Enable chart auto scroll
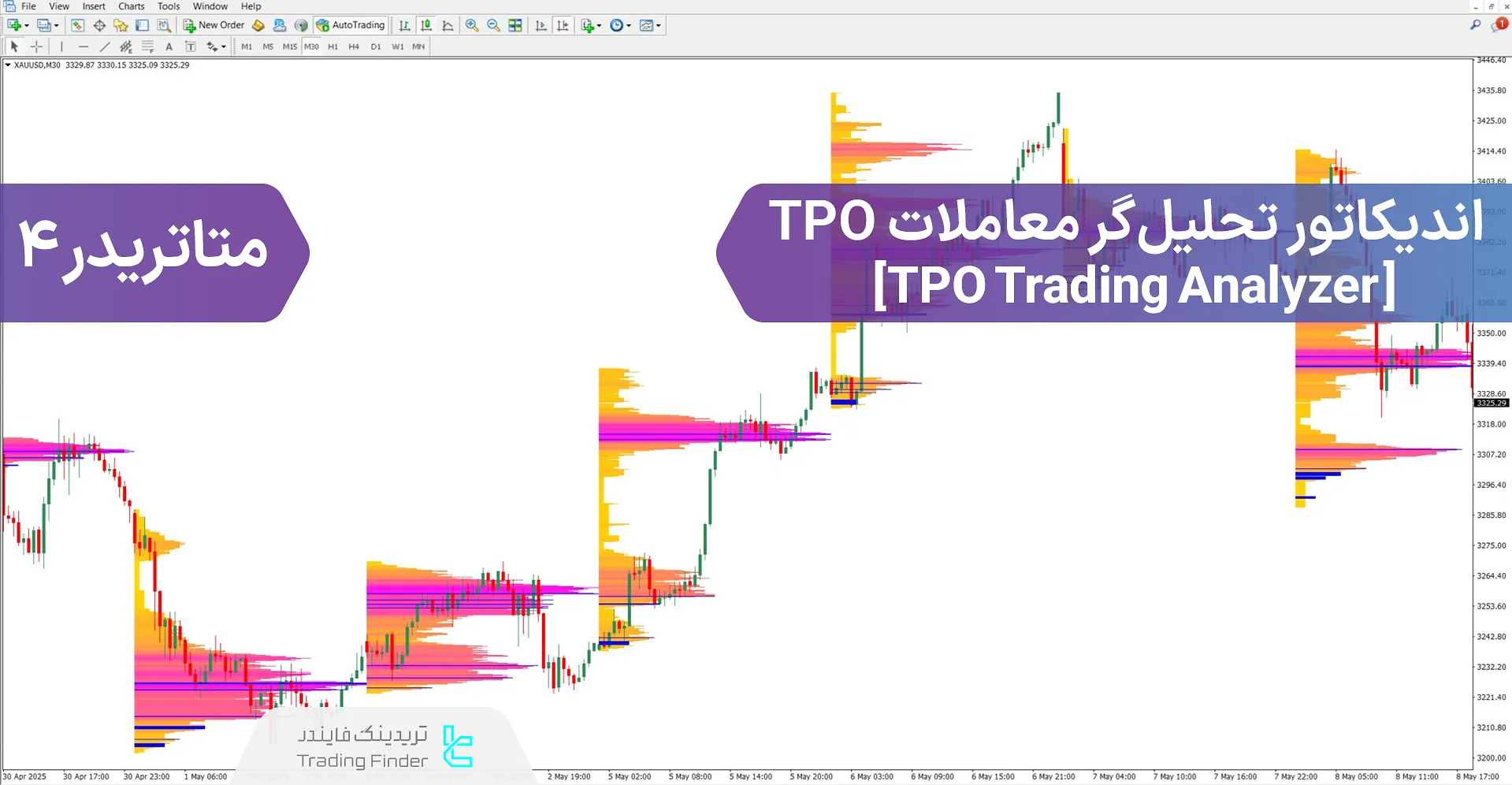The height and width of the screenshot is (785, 1512). (x=541, y=24)
